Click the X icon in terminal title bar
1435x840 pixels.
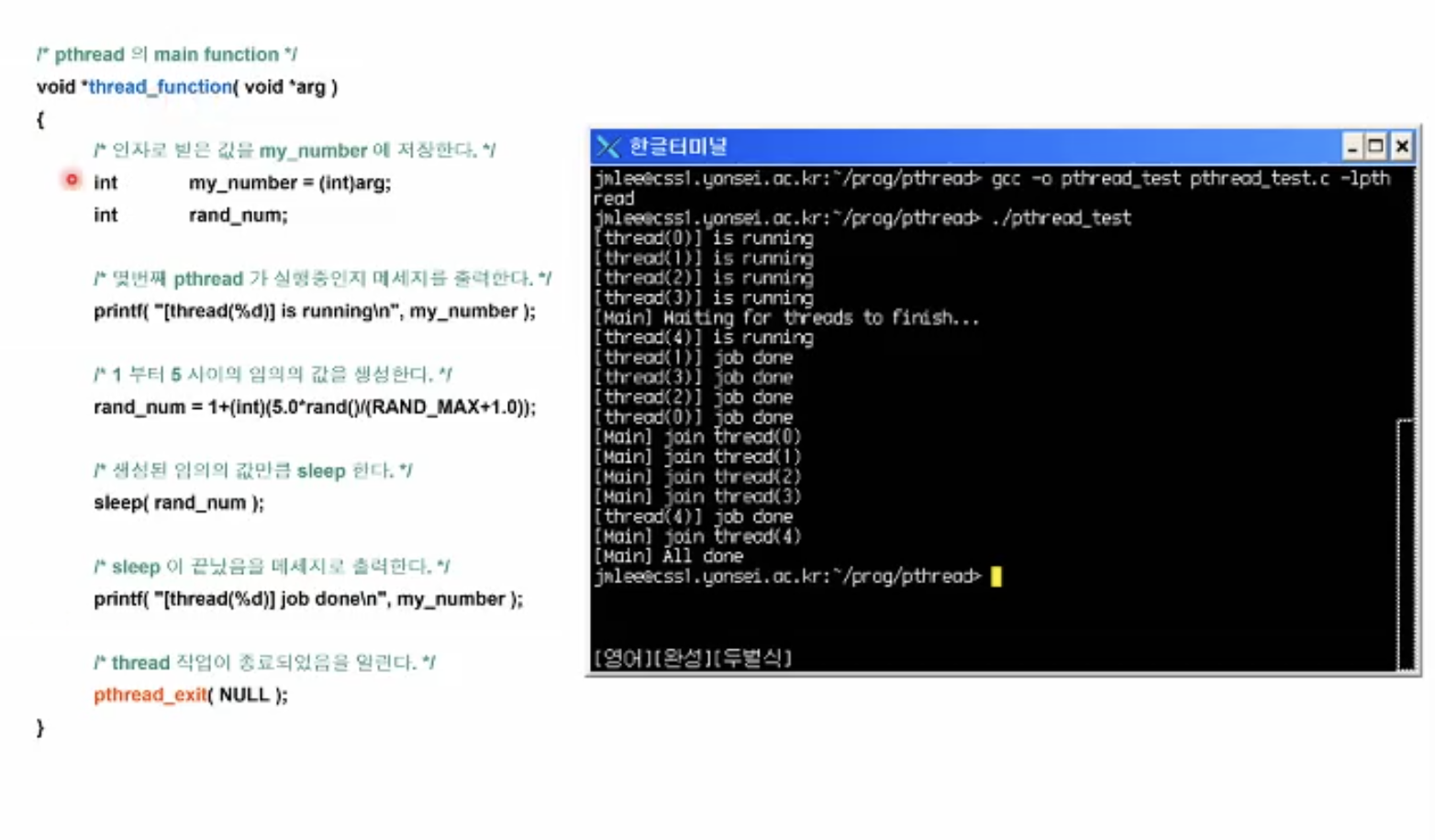tap(607, 147)
